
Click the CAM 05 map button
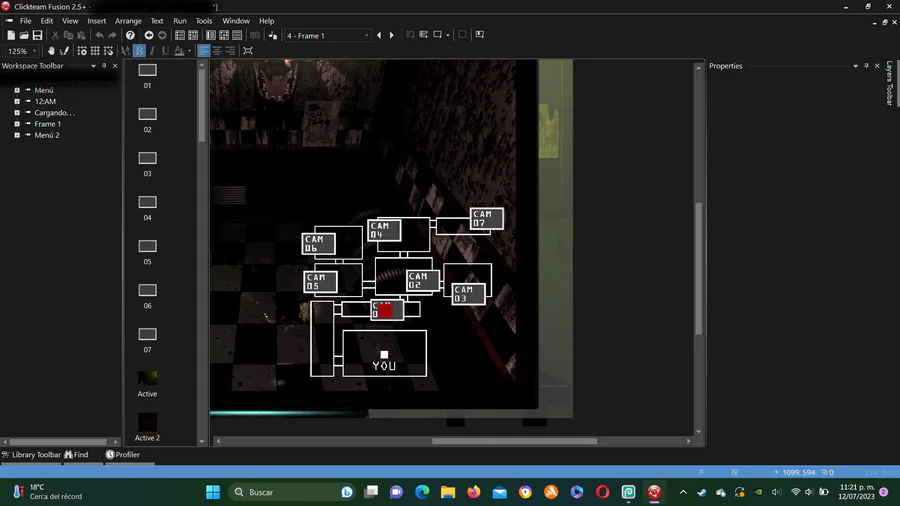(x=320, y=282)
